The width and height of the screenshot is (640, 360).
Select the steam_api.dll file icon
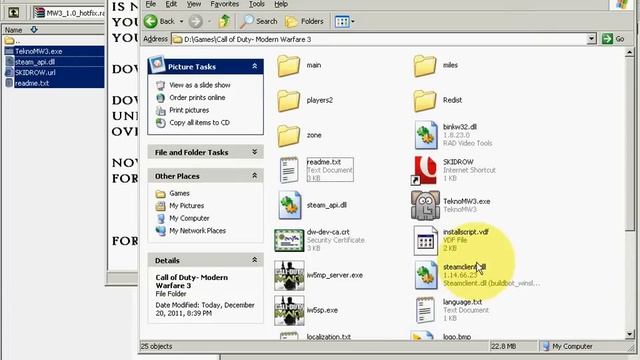(x=289, y=205)
